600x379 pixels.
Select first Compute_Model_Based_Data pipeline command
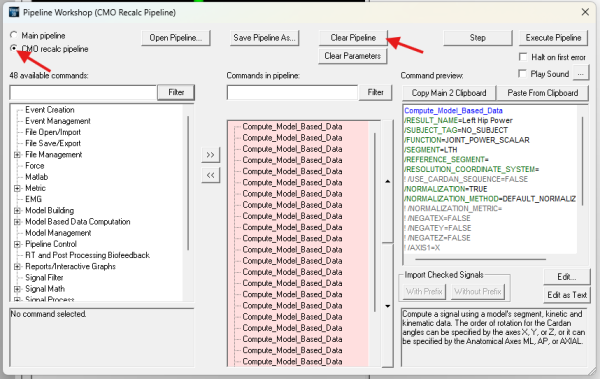coord(292,126)
